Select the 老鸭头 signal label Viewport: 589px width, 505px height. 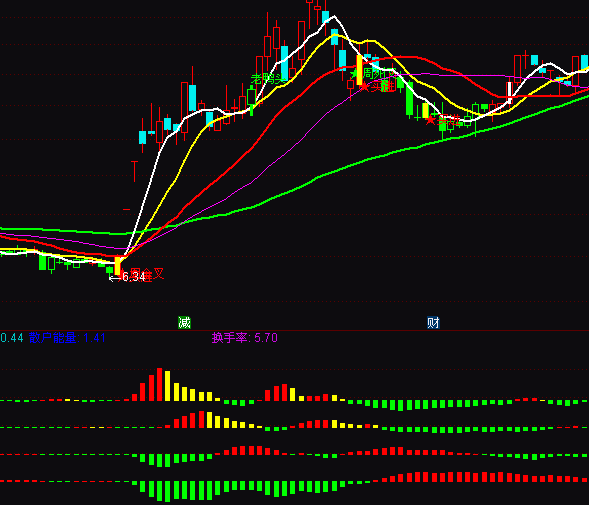pos(267,79)
